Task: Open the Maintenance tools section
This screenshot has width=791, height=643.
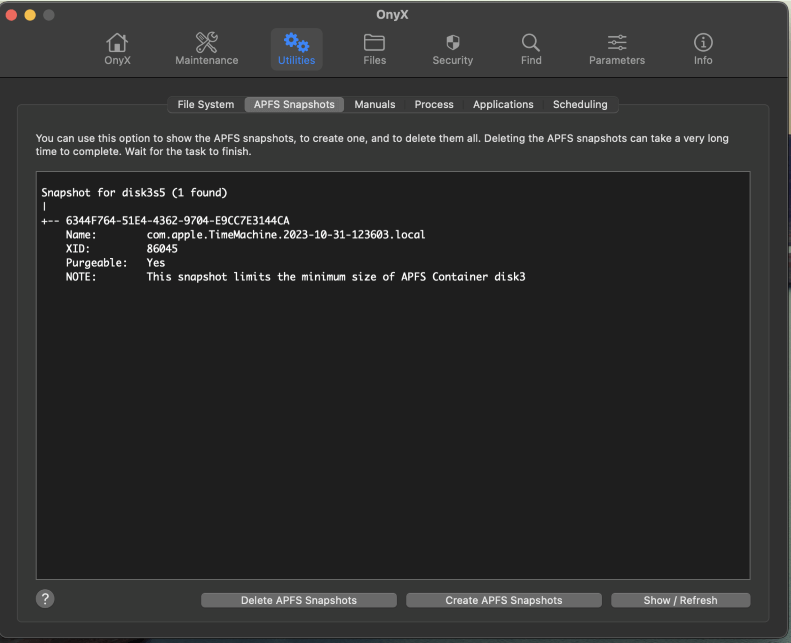Action: [206, 49]
